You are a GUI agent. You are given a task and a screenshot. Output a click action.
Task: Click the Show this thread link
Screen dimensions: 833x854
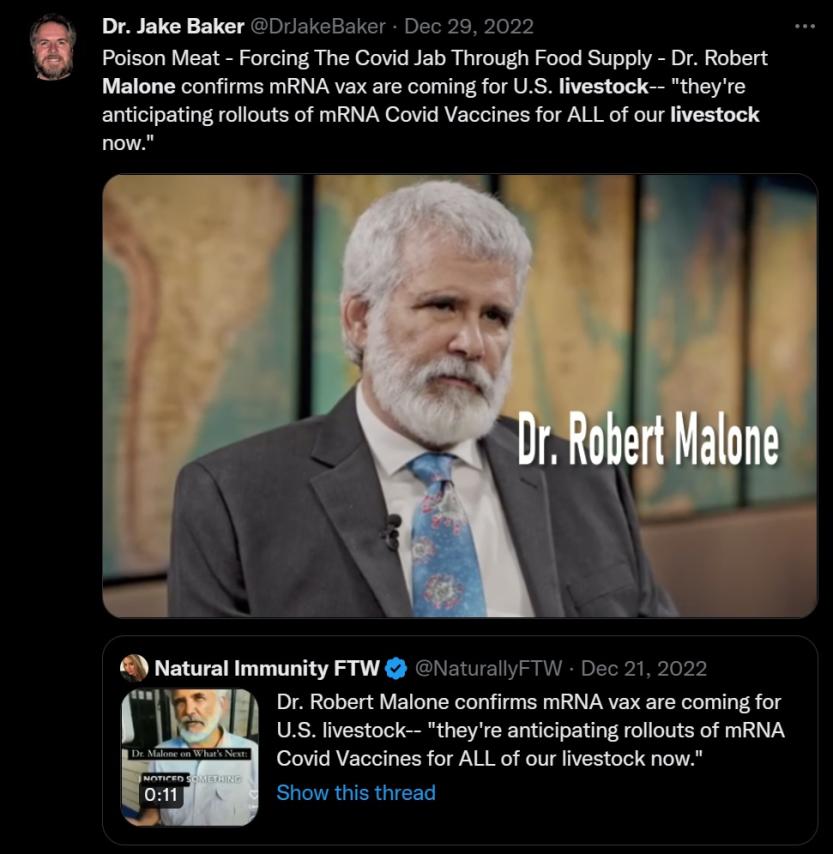(x=356, y=792)
